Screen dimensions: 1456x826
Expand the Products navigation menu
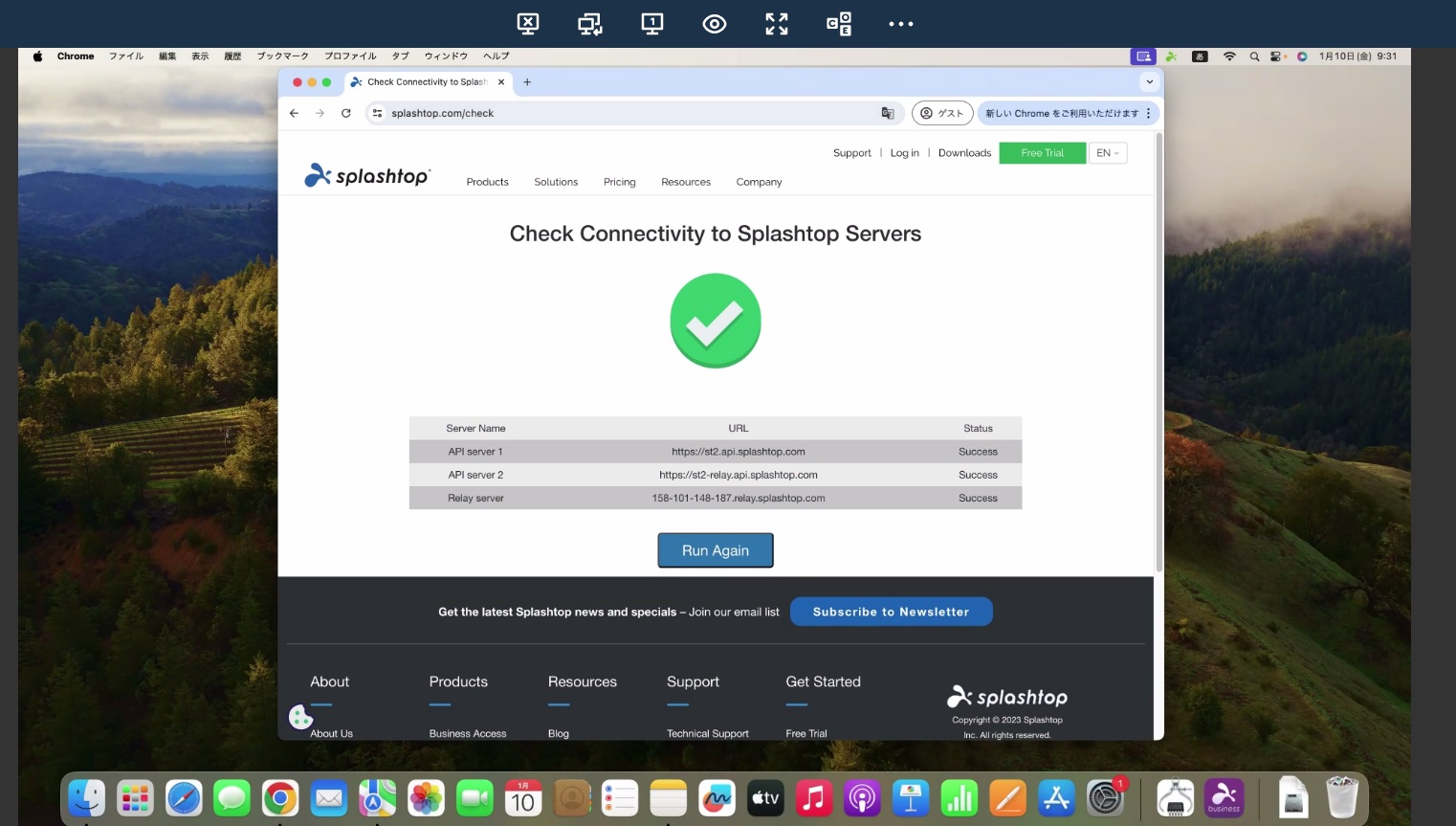[487, 182]
